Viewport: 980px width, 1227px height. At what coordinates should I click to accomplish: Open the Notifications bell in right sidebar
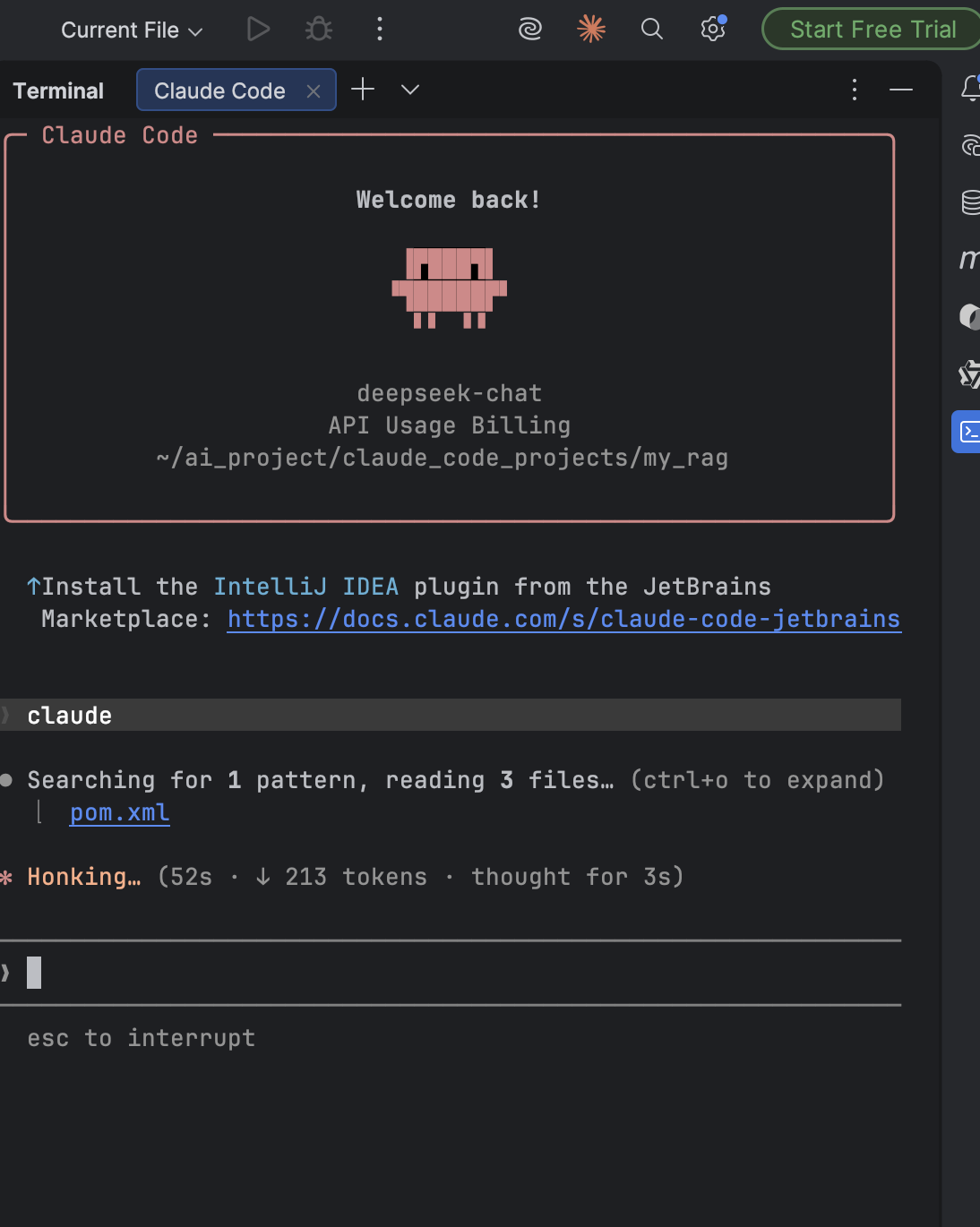click(970, 88)
